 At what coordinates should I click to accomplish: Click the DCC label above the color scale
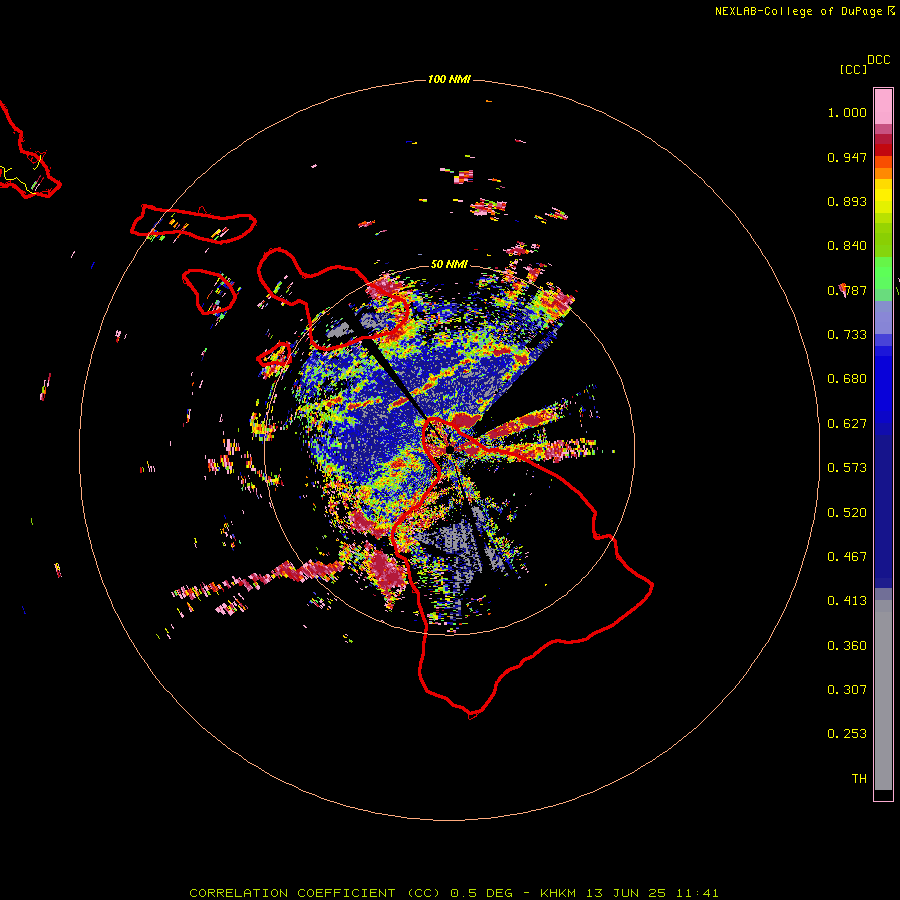coord(879,60)
